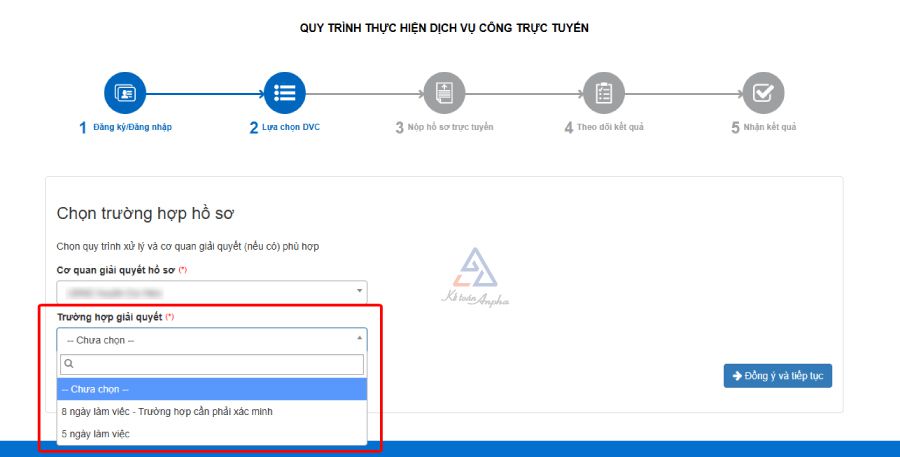Open the Cơ quan giải quyết hồ sơ dropdown
Image resolution: width=900 pixels, height=457 pixels.
[211, 292]
